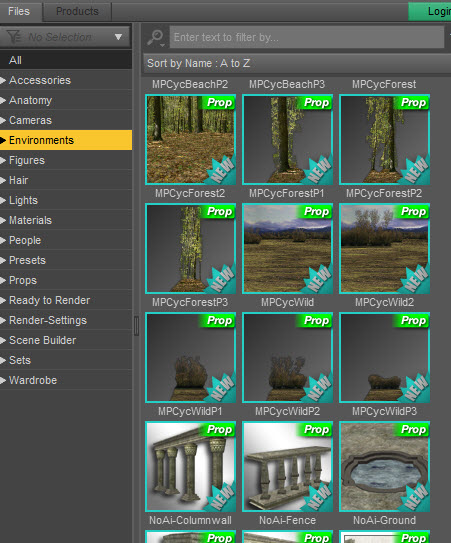Select the All category

[66, 60]
